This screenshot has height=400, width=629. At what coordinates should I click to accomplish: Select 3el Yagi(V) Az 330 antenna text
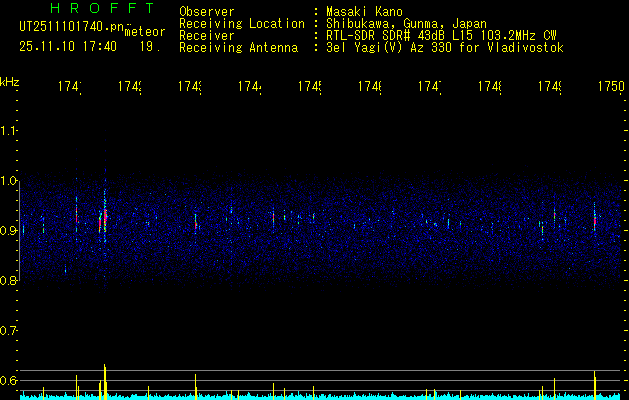pyautogui.click(x=445, y=48)
